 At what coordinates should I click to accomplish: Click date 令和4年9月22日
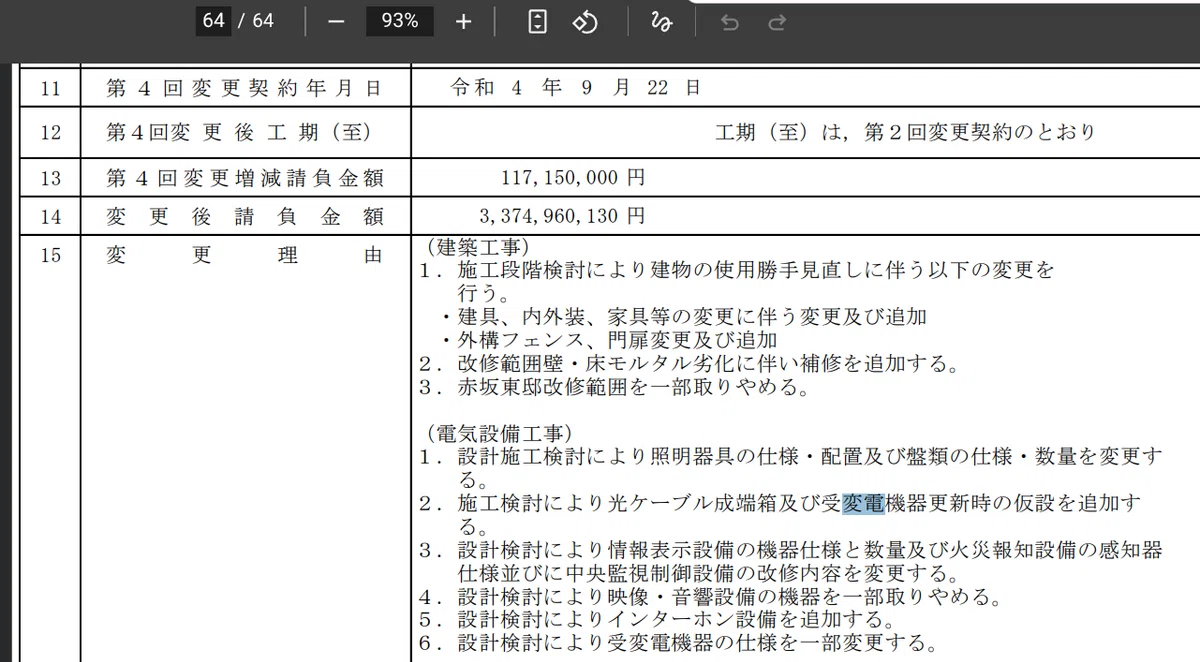pyautogui.click(x=576, y=87)
